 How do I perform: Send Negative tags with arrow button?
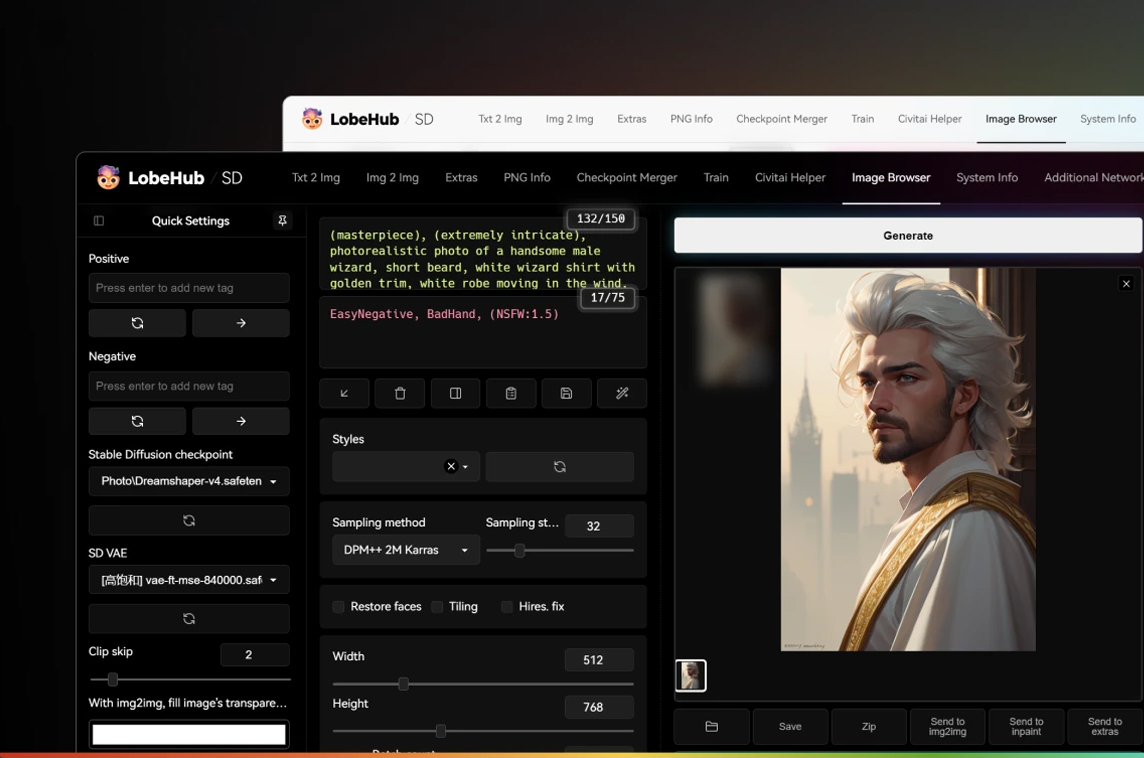click(241, 421)
